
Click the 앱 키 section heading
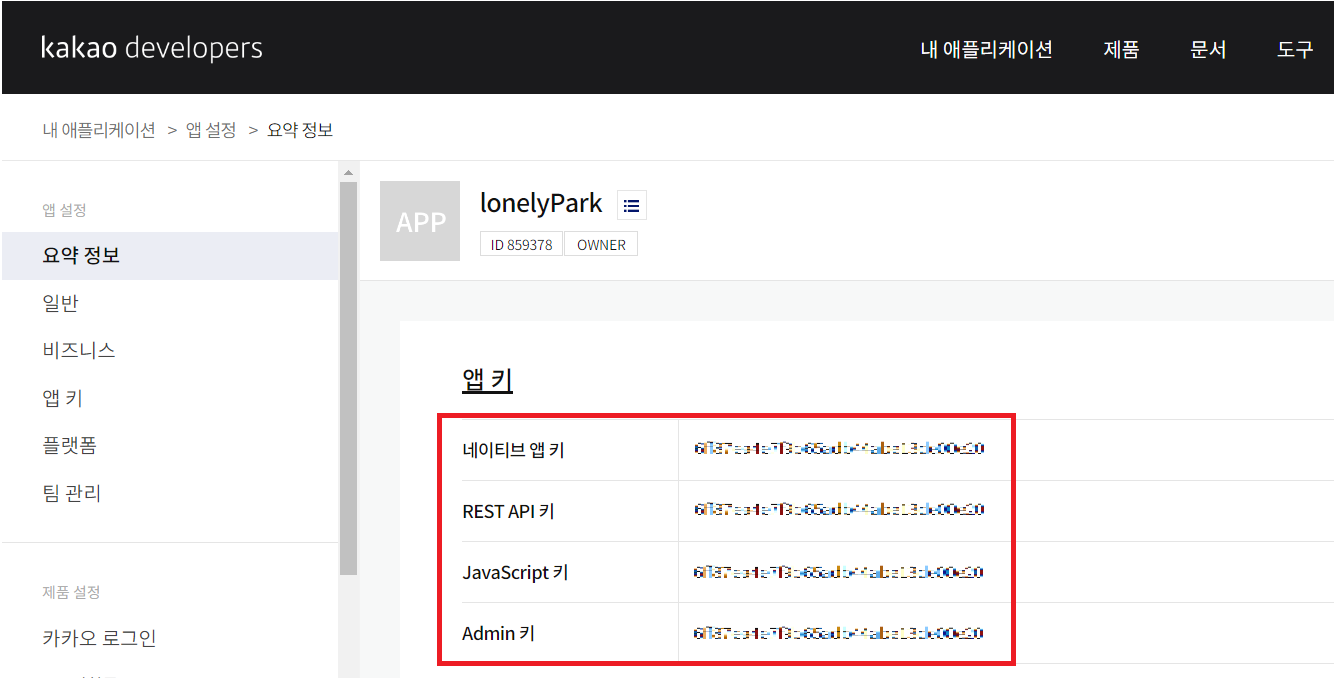pos(487,380)
